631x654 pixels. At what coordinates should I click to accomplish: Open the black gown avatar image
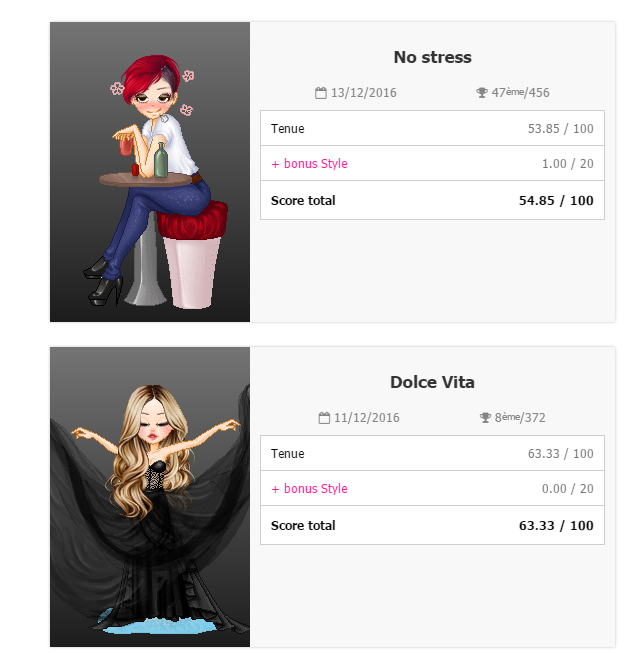[150, 497]
